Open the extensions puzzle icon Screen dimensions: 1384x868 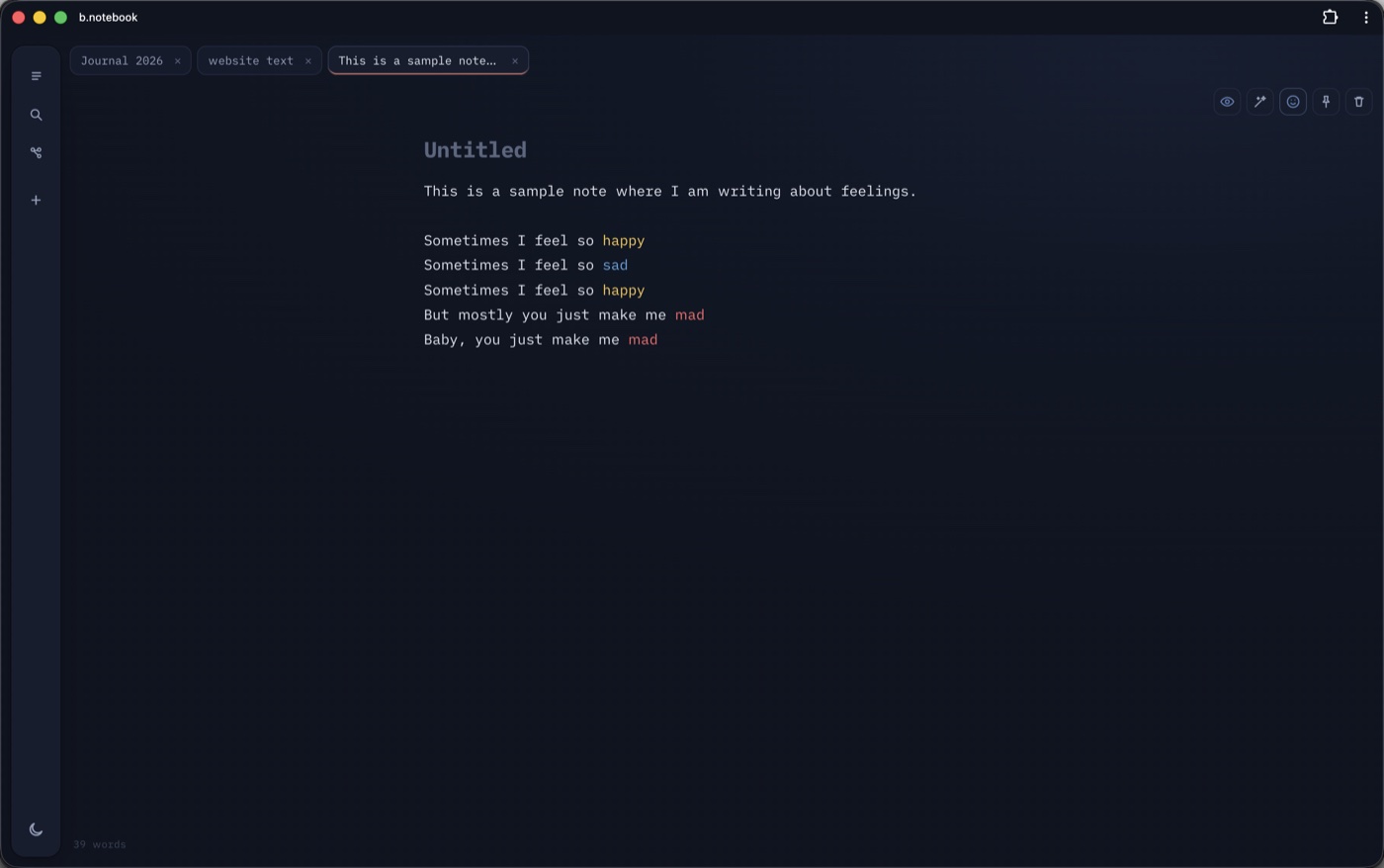coord(1330,17)
